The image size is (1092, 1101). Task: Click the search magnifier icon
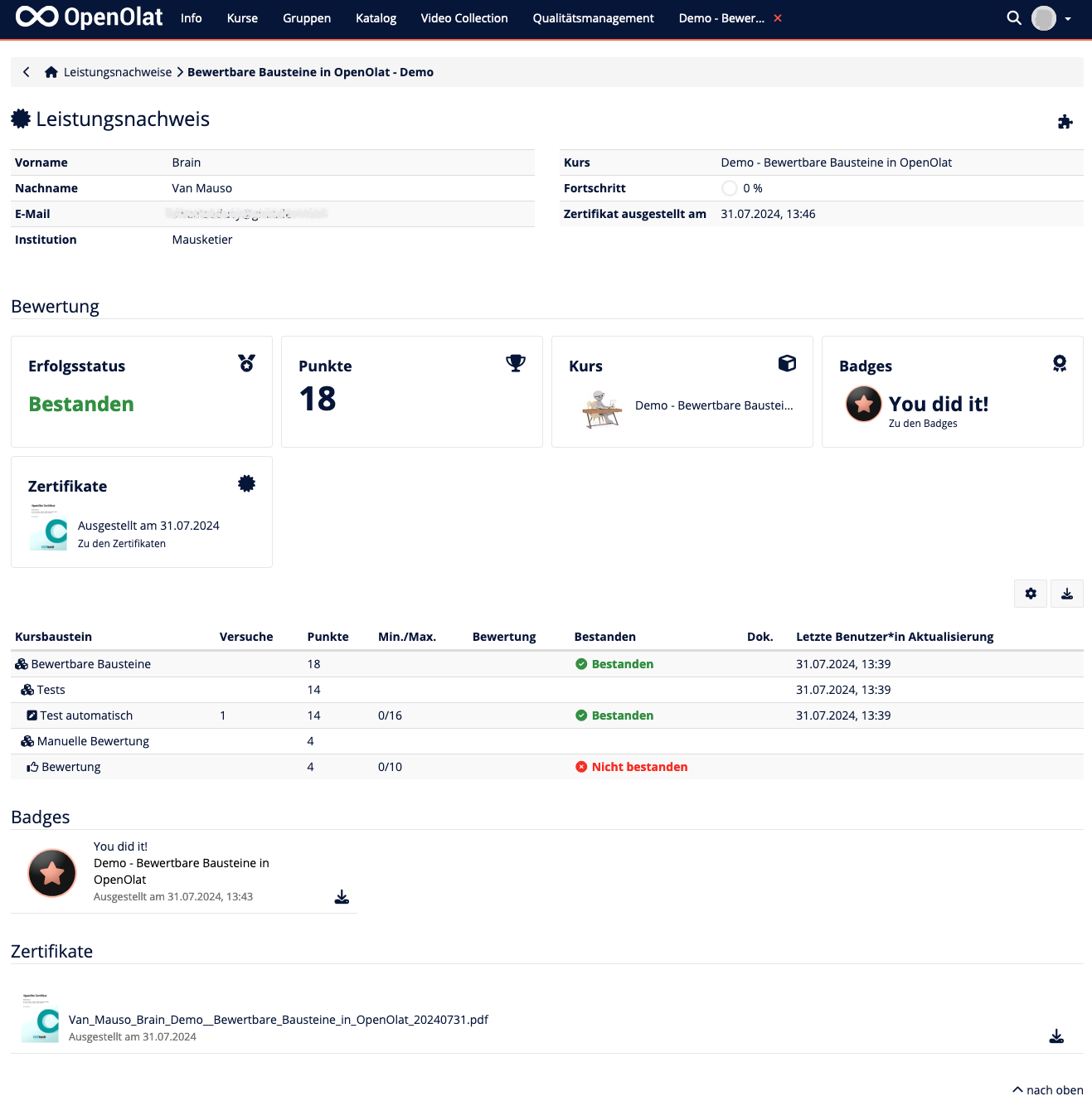pyautogui.click(x=1013, y=18)
